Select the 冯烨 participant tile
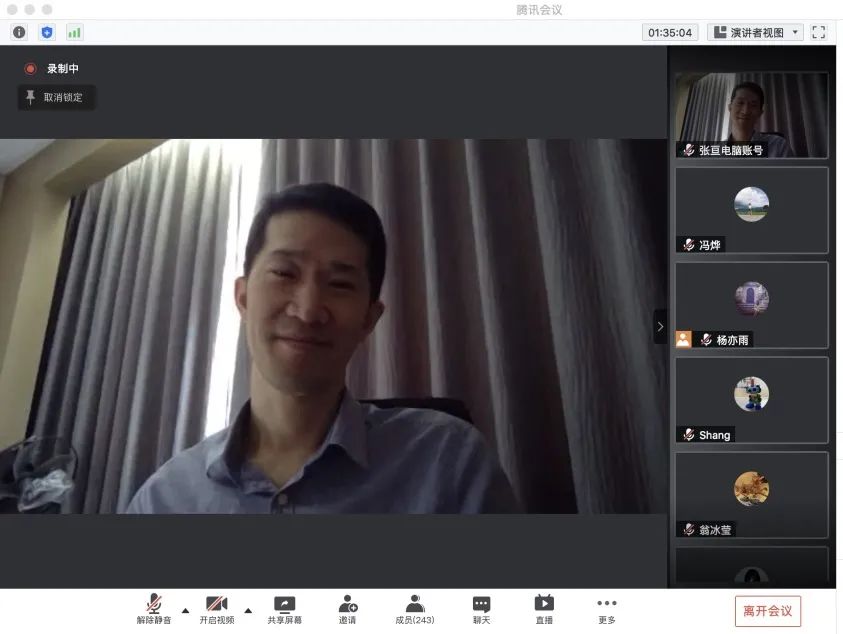This screenshot has width=843, height=634. [751, 210]
